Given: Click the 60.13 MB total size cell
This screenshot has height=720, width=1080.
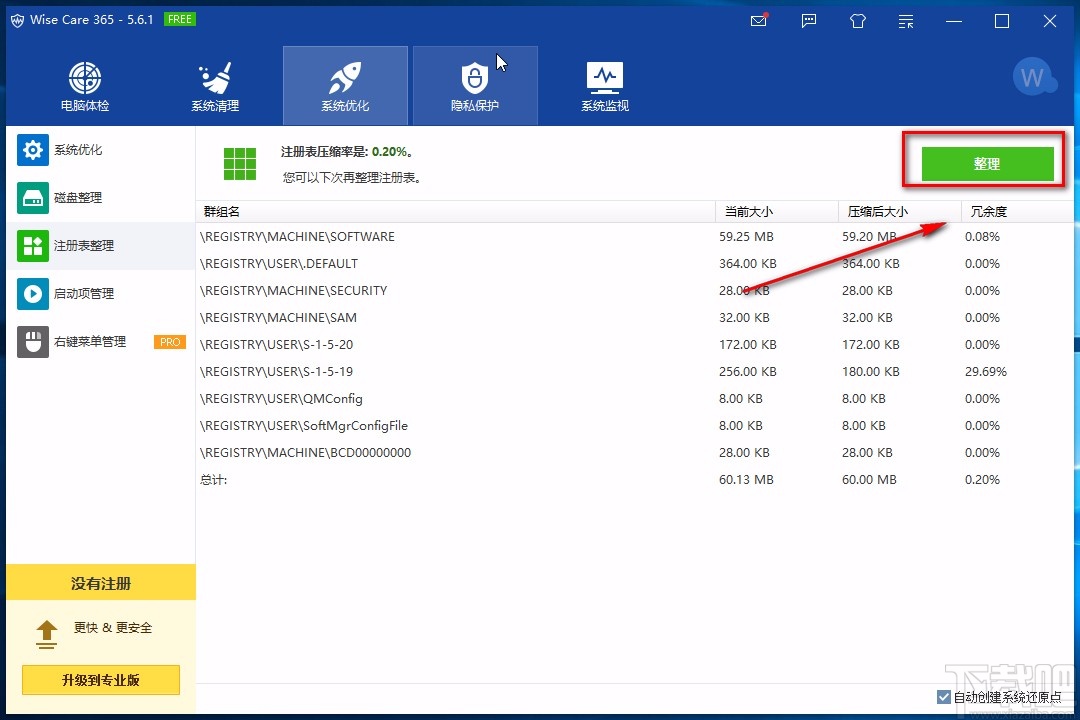Looking at the screenshot, I should (x=746, y=480).
